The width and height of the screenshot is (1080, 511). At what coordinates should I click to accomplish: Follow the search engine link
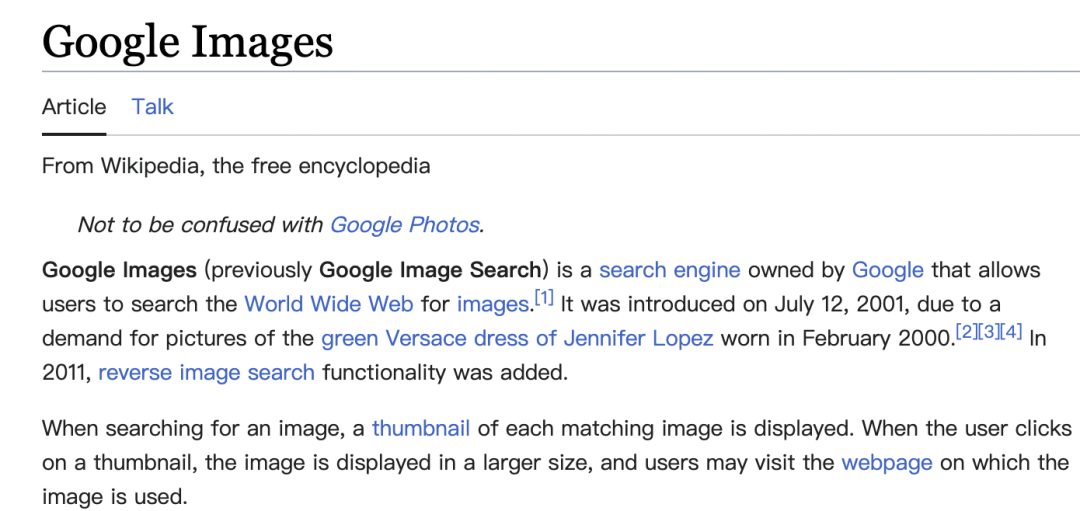(x=669, y=269)
